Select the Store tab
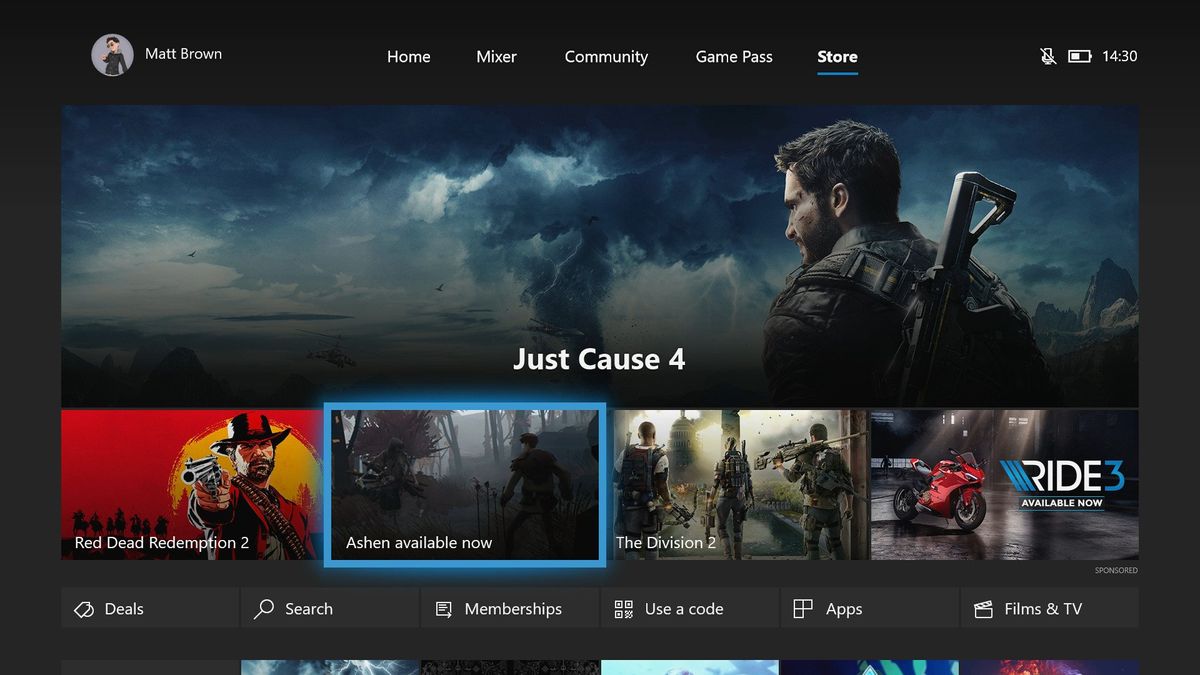 [x=837, y=57]
